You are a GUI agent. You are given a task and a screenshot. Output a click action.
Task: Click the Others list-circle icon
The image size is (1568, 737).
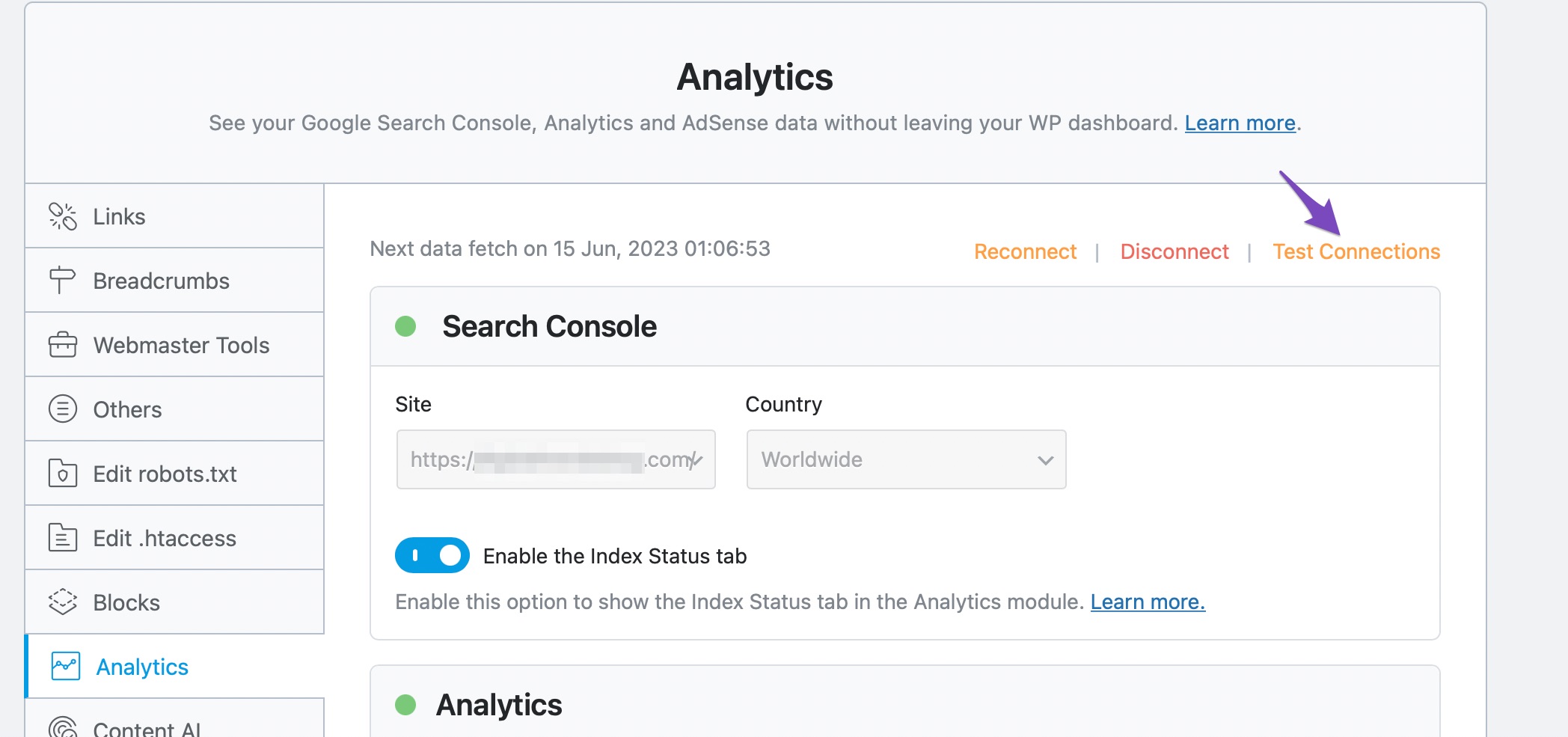[x=63, y=409]
